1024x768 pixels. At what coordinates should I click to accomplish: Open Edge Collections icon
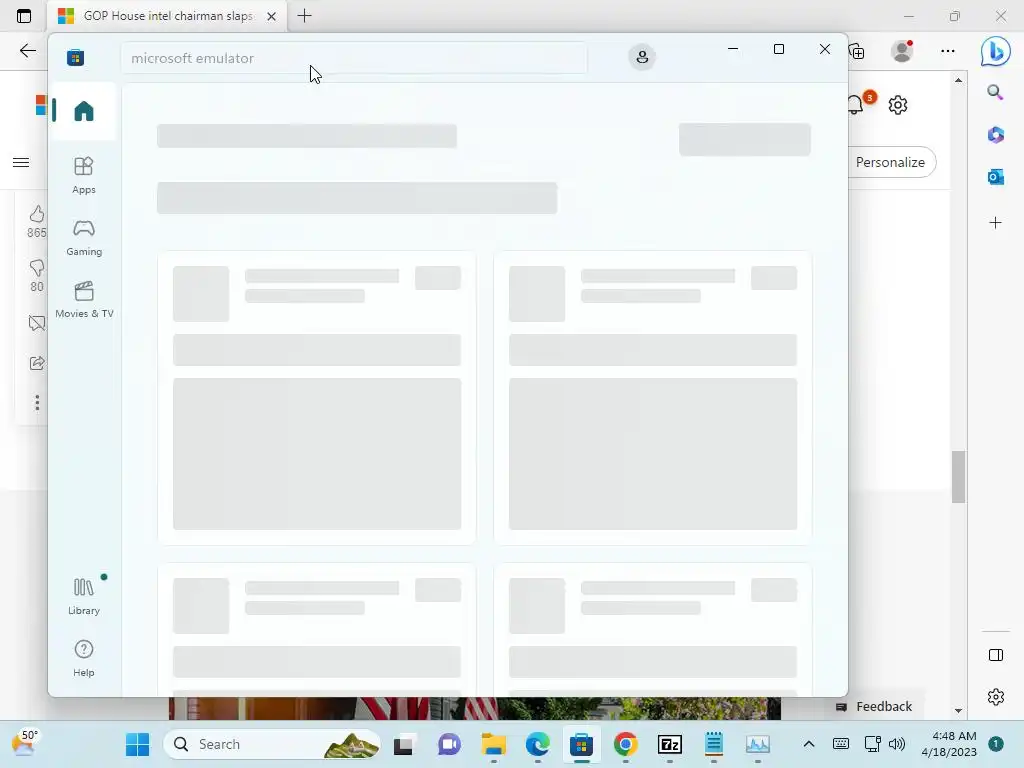pos(857,51)
